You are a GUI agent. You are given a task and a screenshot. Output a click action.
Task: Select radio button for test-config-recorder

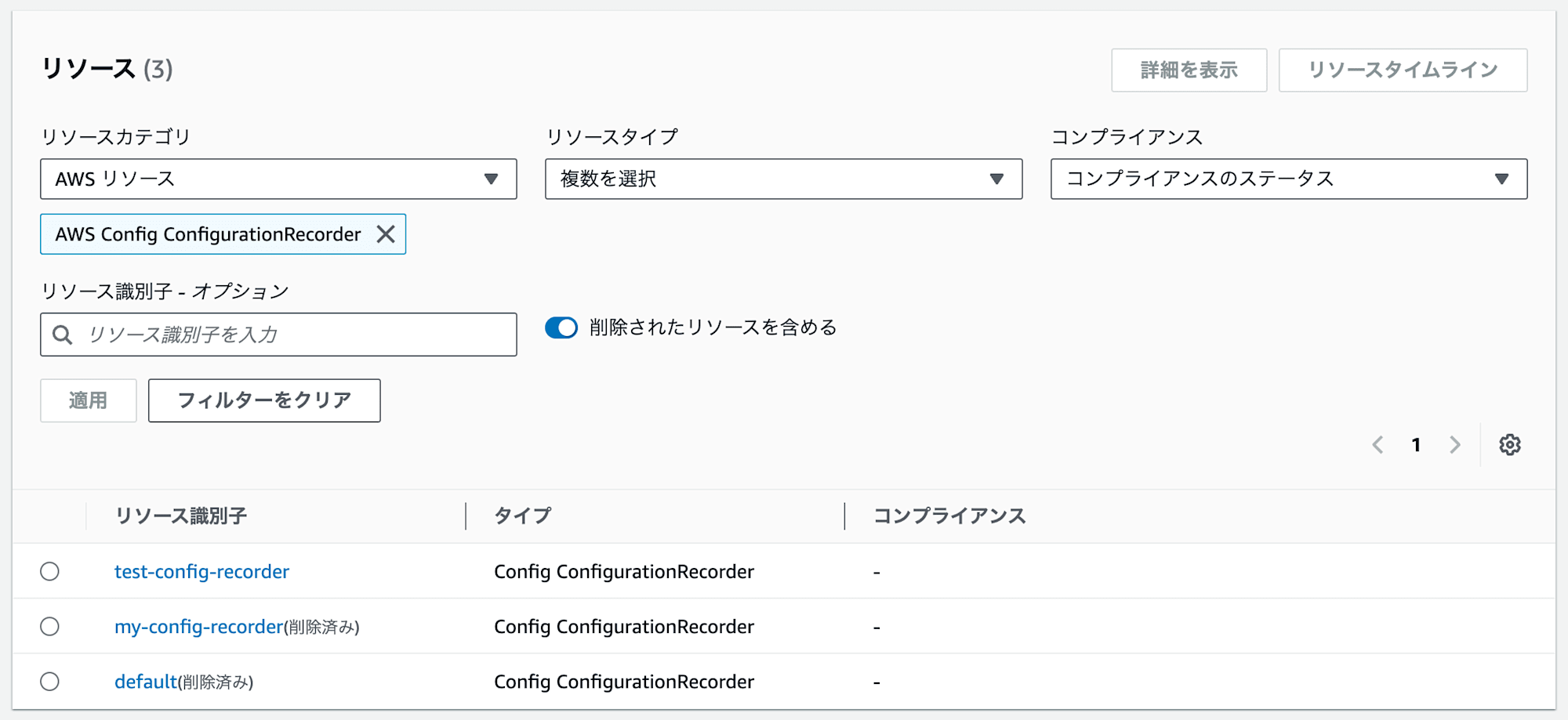49,571
